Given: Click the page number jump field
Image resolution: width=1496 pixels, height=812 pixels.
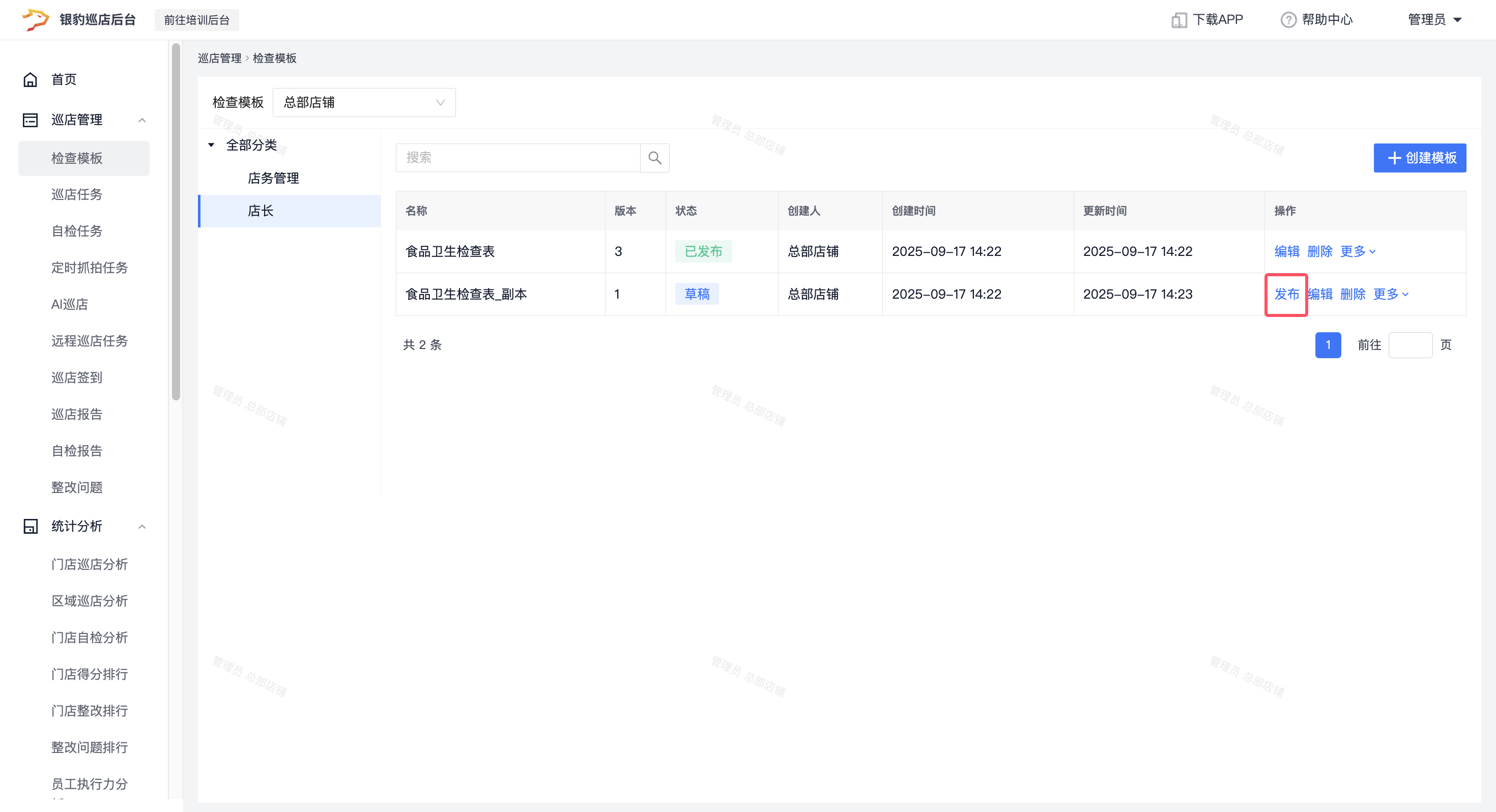Looking at the screenshot, I should point(1410,345).
